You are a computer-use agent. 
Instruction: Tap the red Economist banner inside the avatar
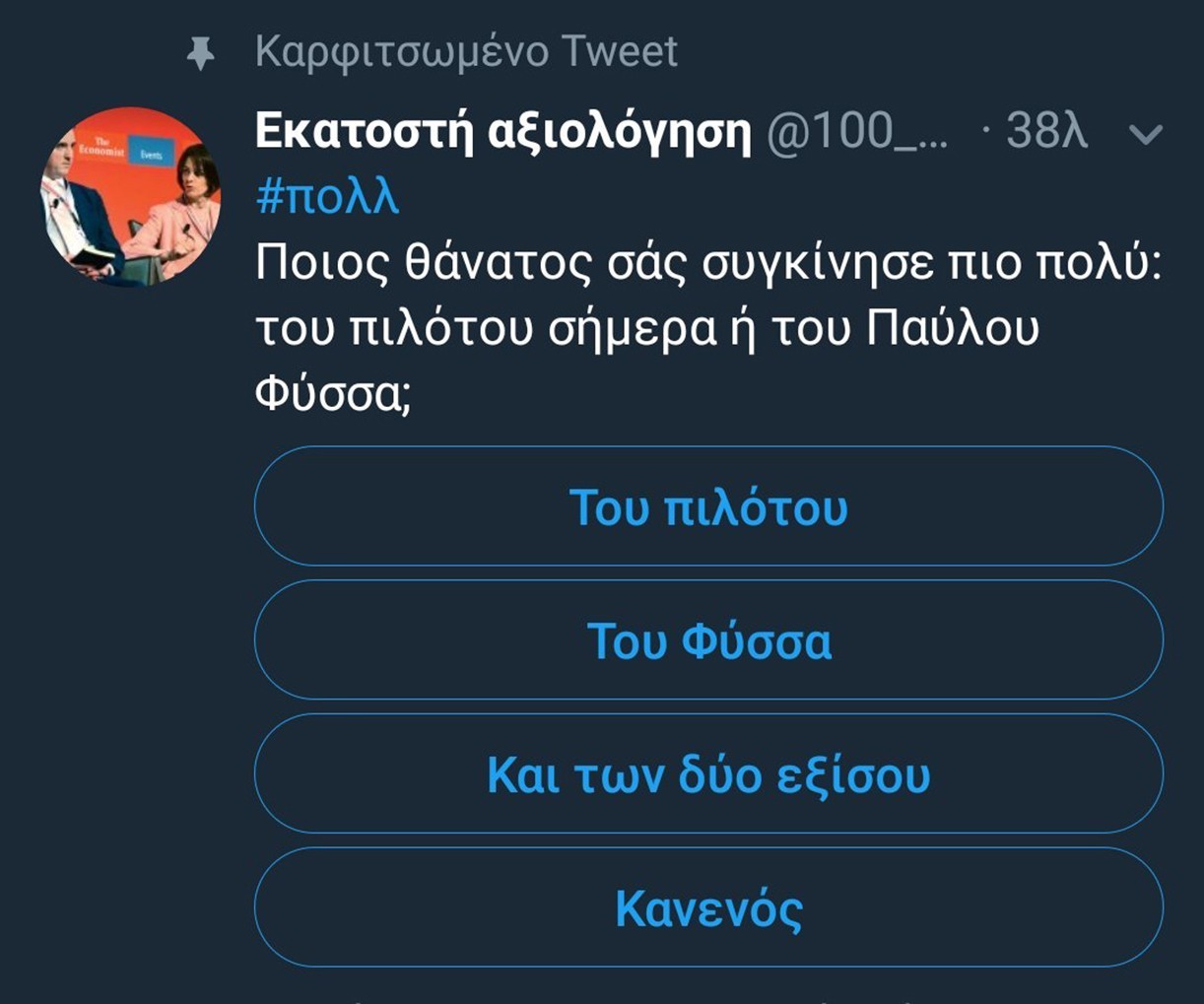[x=118, y=148]
